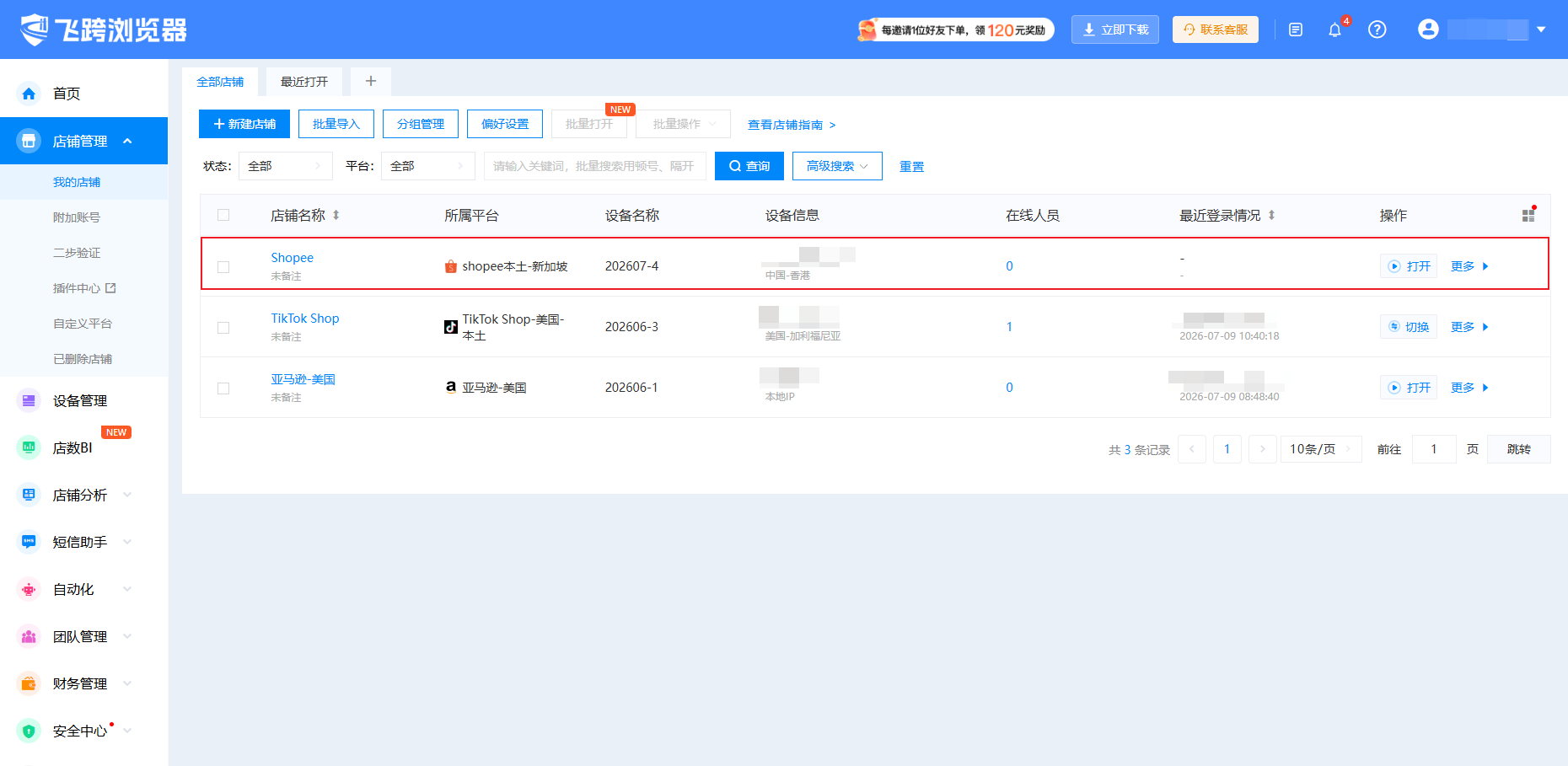This screenshot has height=766, width=1568.
Task: Click the 团队管理 sidebar icon
Action: pyautogui.click(x=29, y=636)
